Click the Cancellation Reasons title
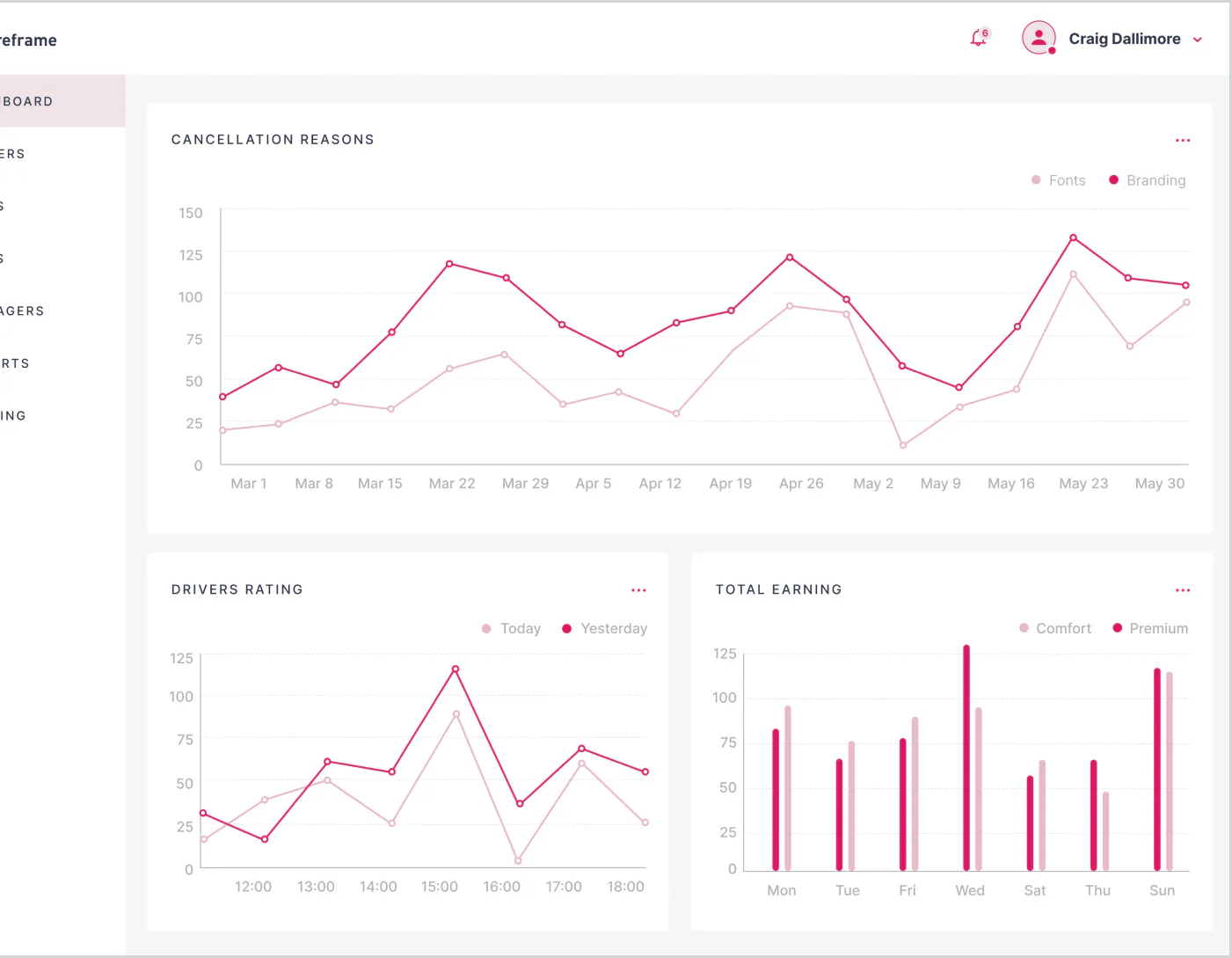 tap(273, 140)
